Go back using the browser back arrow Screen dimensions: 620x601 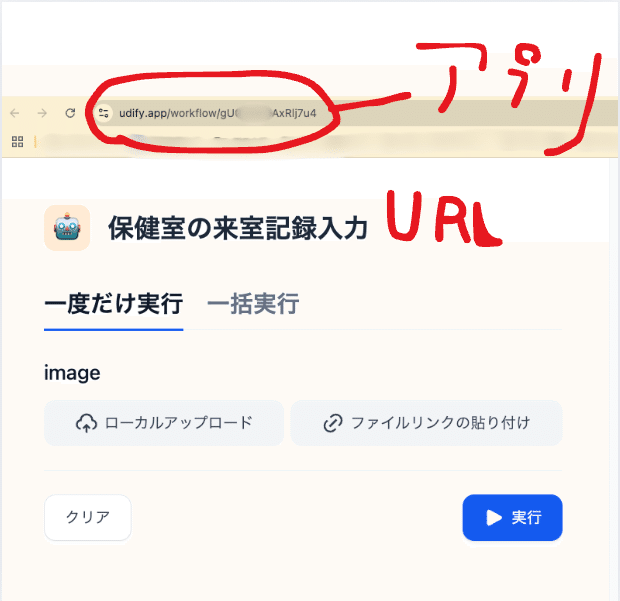coord(15,113)
